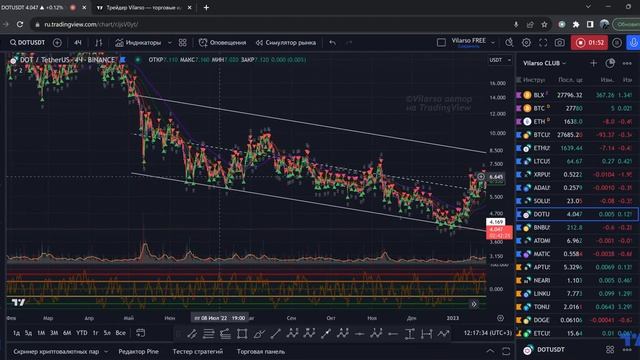Redo chart action

[x=349, y=42]
